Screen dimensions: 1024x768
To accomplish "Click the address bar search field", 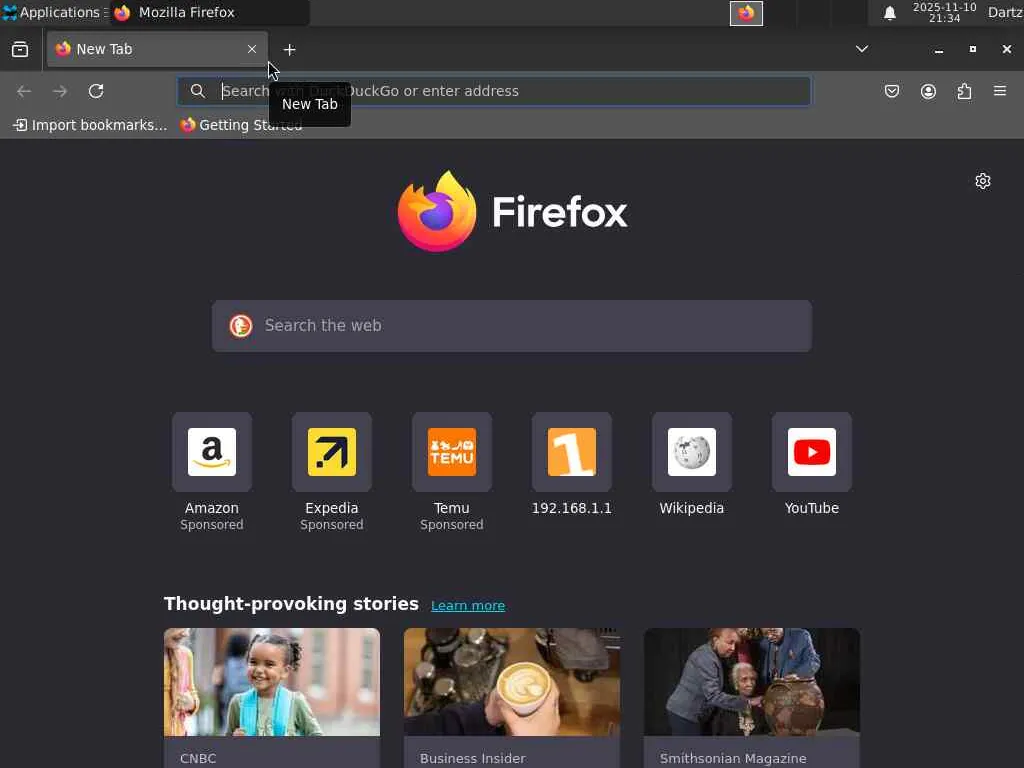I will 494,91.
